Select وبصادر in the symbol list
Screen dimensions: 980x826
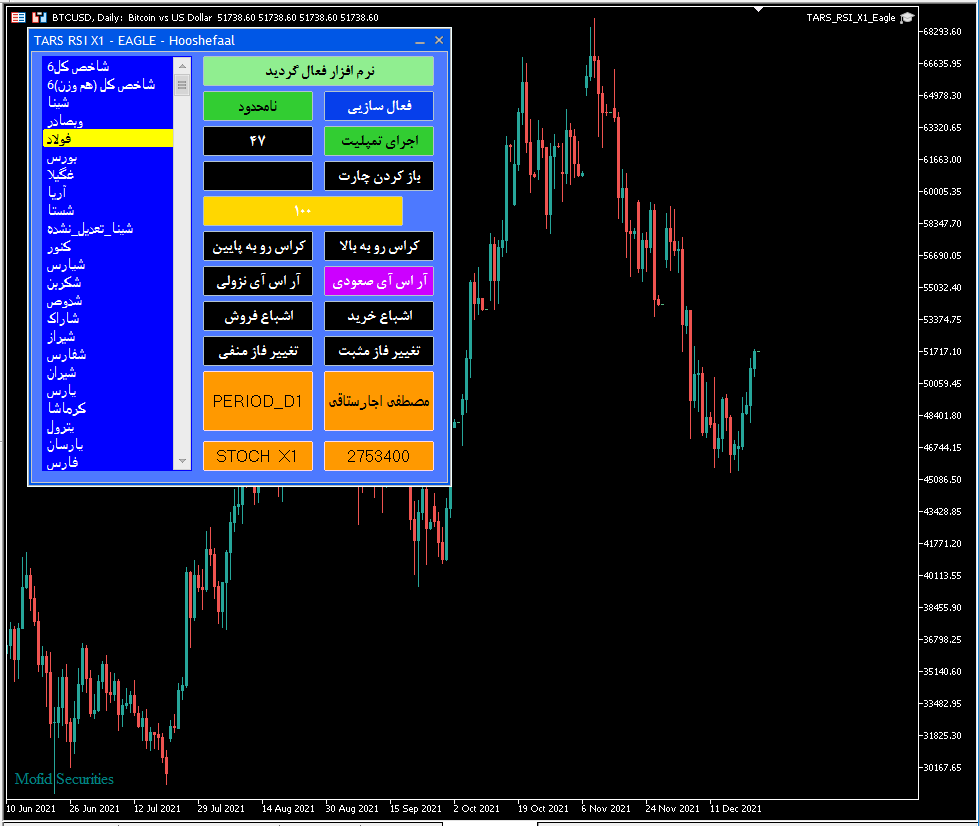[x=108, y=121]
